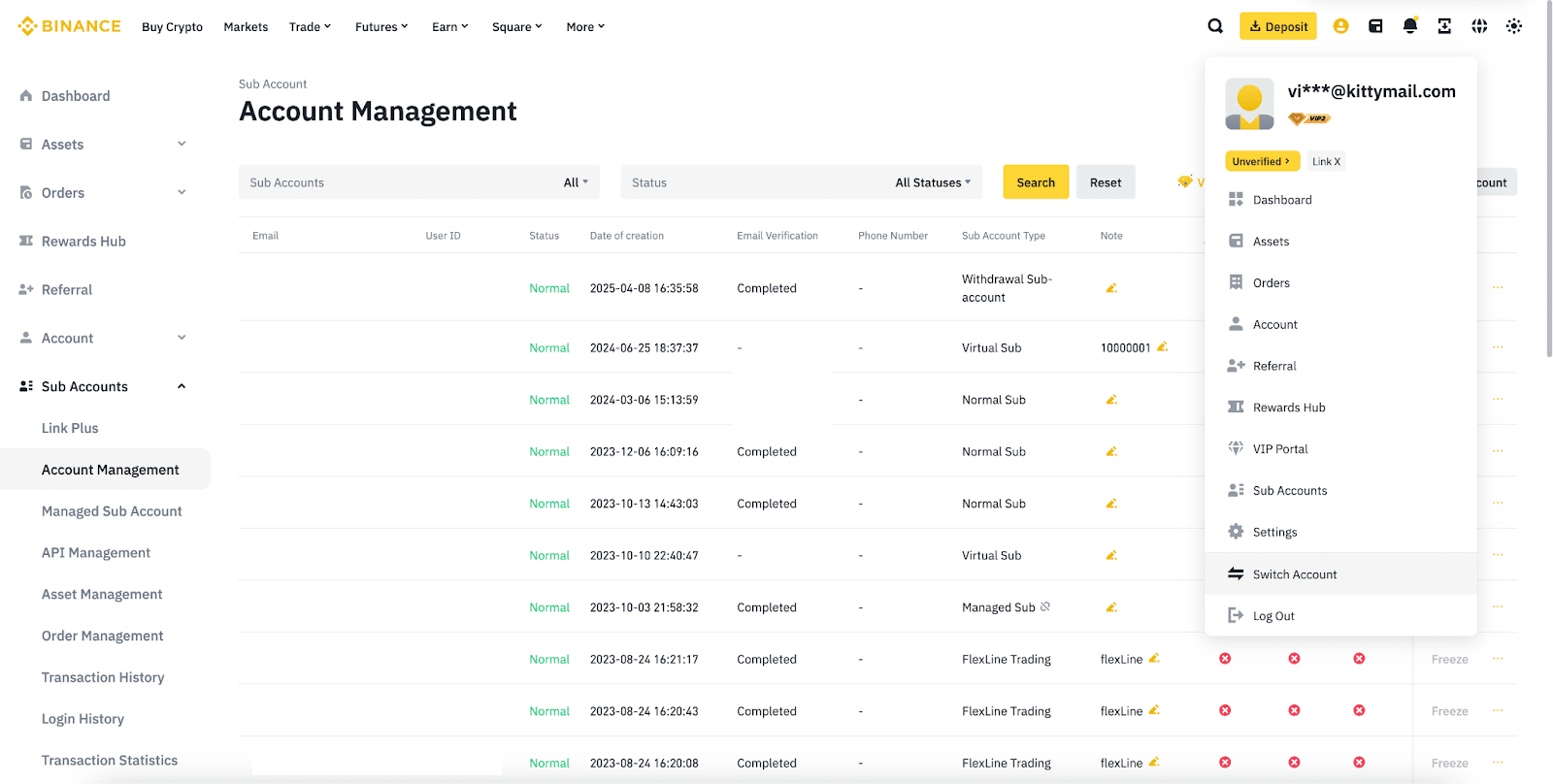1553x784 pixels.
Task: Collapse the Sub Accounts sidebar section
Action: click(x=181, y=386)
